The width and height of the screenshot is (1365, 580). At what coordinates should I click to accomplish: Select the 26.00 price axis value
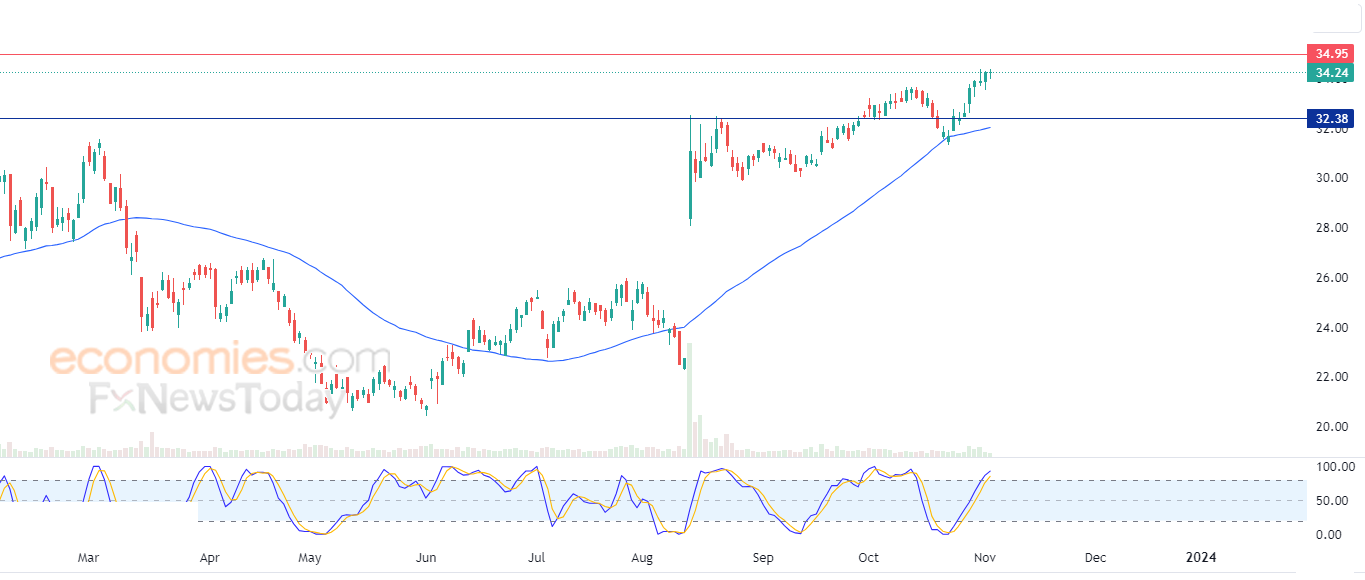coord(1332,278)
